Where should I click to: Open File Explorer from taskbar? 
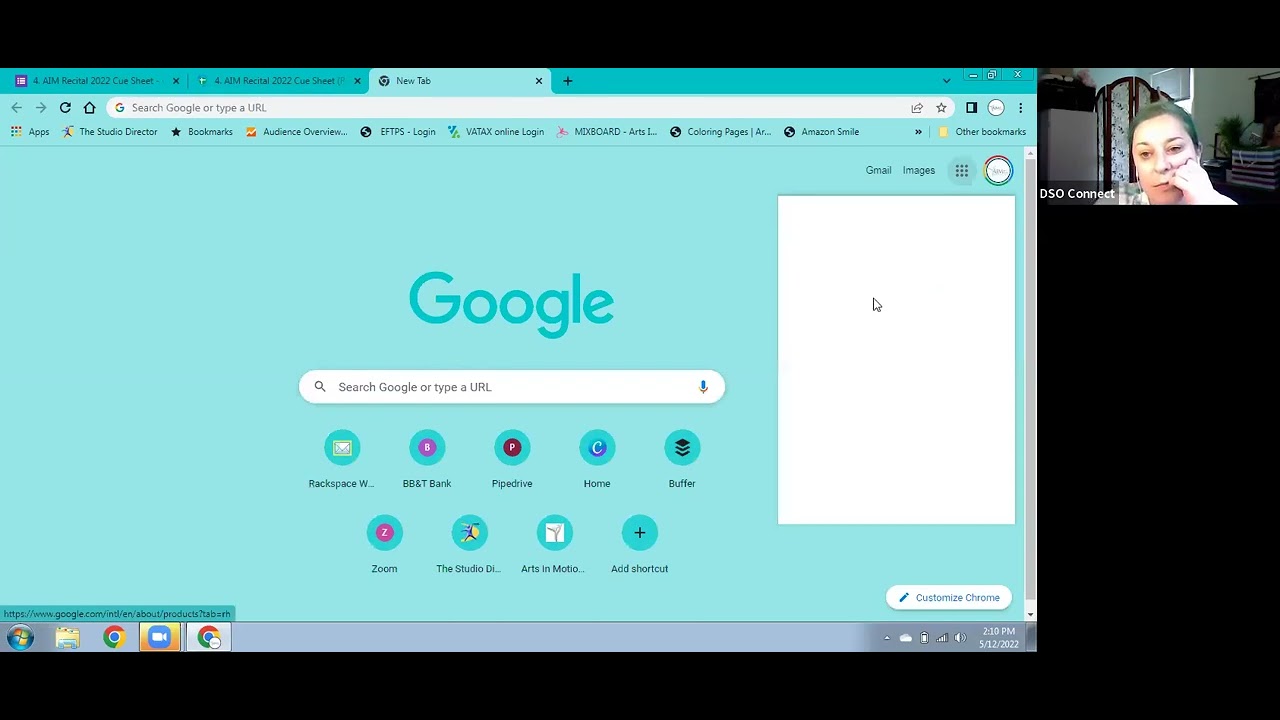click(x=67, y=638)
